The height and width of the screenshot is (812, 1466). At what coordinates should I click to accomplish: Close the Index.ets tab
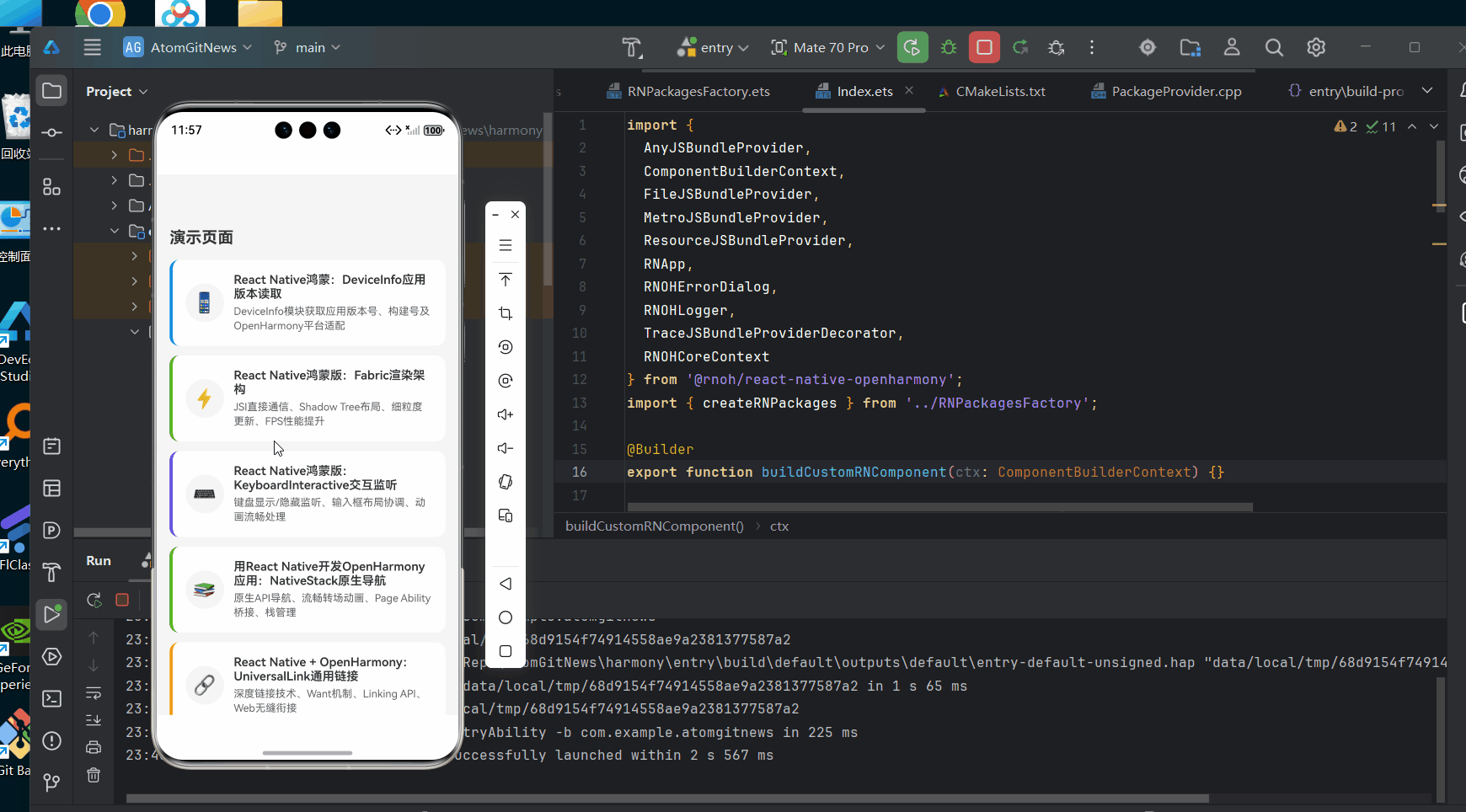[x=909, y=90]
